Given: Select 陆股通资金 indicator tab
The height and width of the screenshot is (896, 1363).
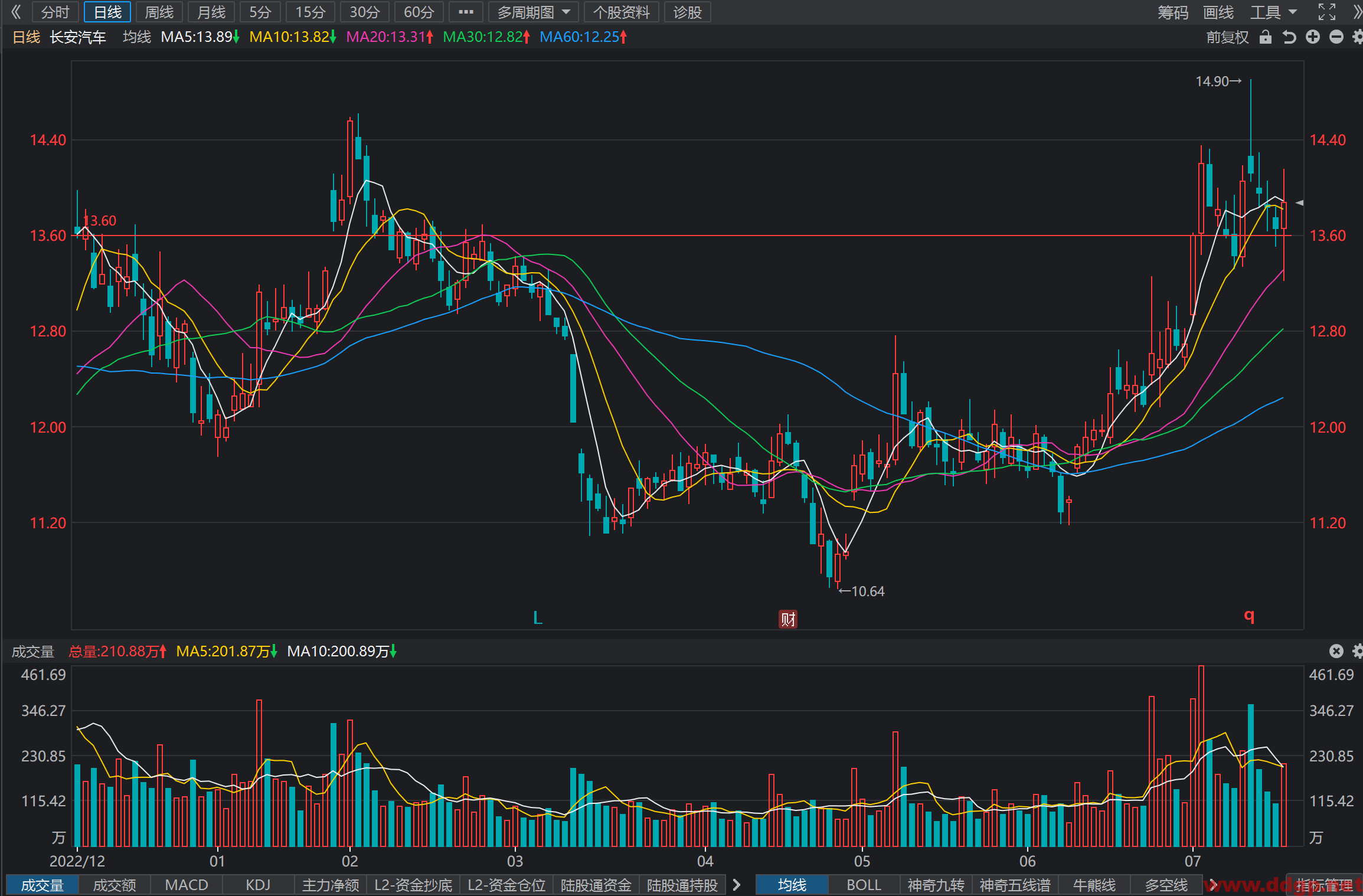Looking at the screenshot, I should click(x=596, y=885).
